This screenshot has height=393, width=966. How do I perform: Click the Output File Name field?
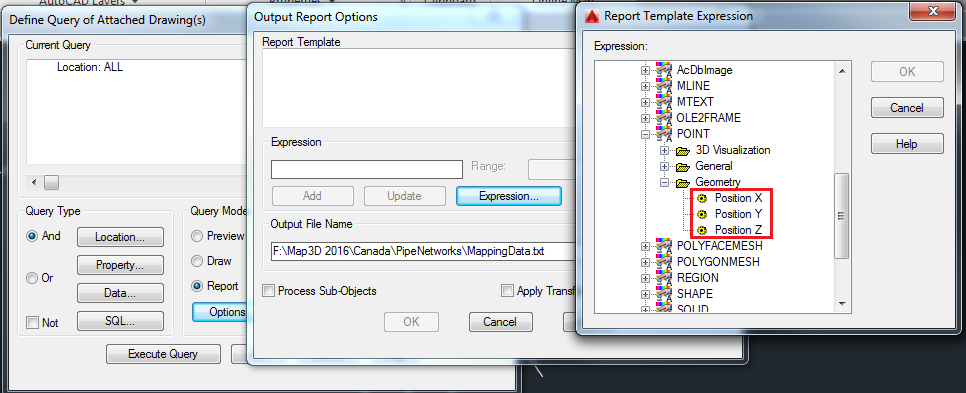(423, 251)
